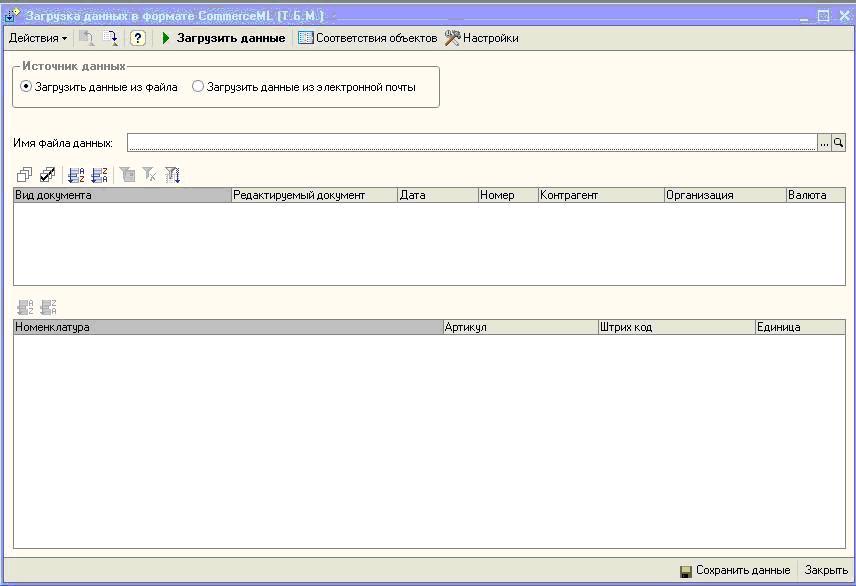The width and height of the screenshot is (856, 586).
Task: Click the help question mark icon
Action: pos(138,38)
